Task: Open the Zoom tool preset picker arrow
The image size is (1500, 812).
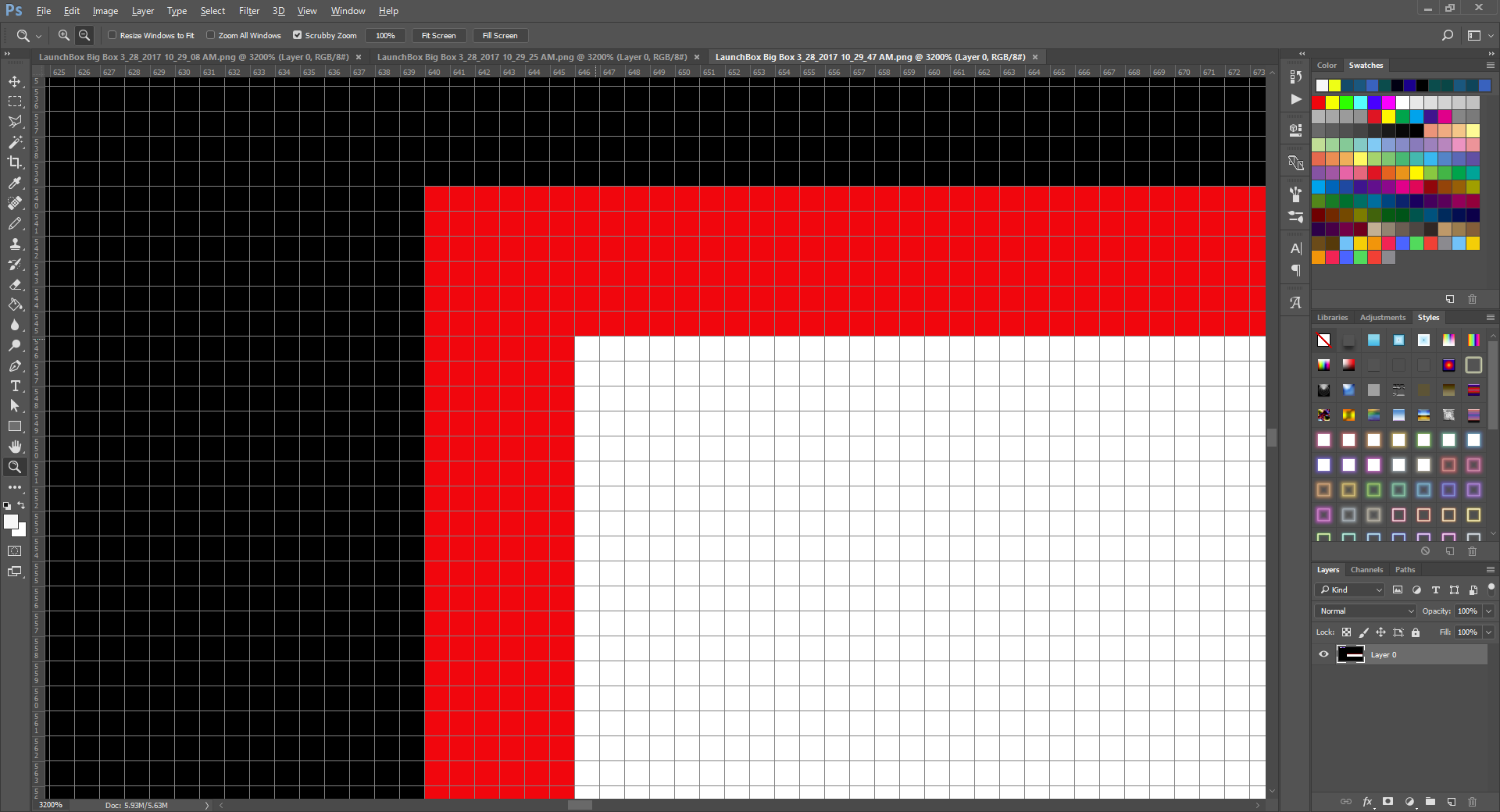Action: coord(38,36)
